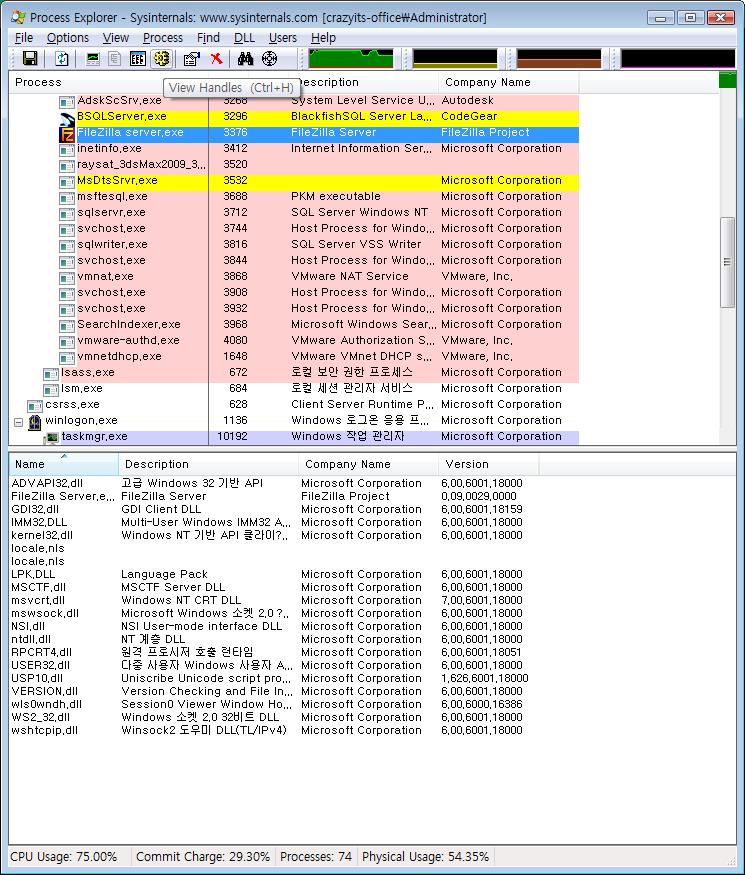Viewport: 745px width, 875px height.
Task: Click the lsm.exe process icon
Action: coord(51,390)
